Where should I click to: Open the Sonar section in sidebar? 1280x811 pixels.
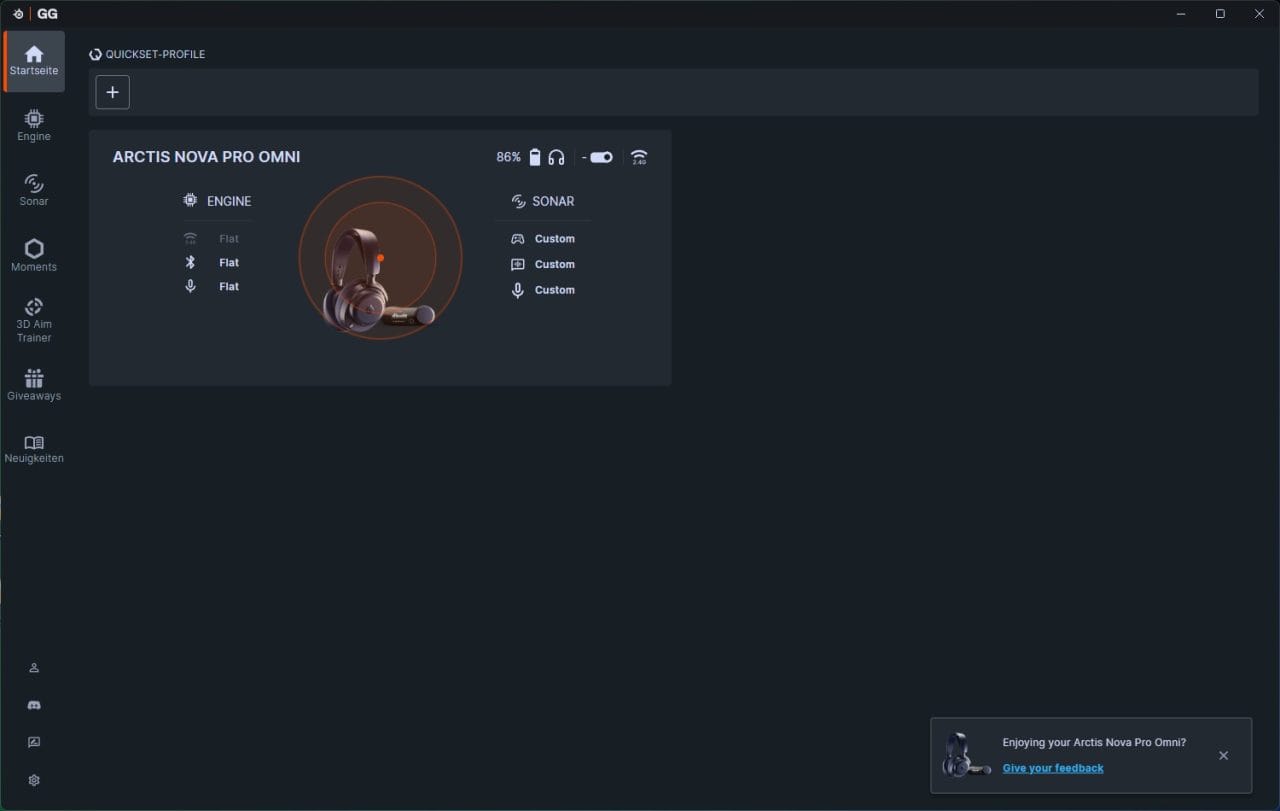pyautogui.click(x=34, y=190)
